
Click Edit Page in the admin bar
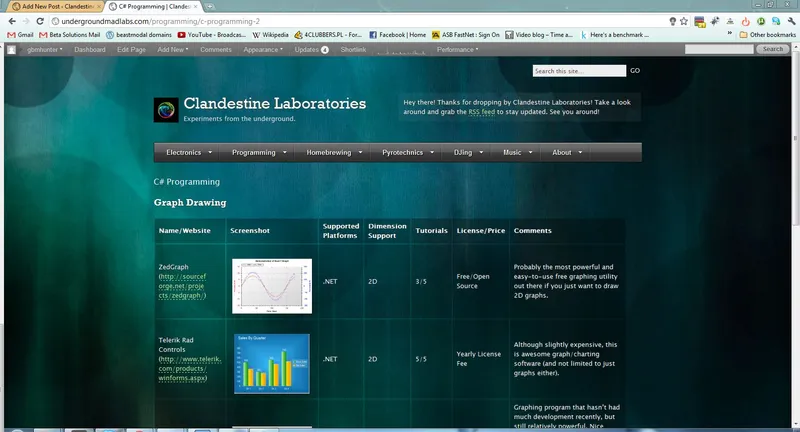(131, 49)
